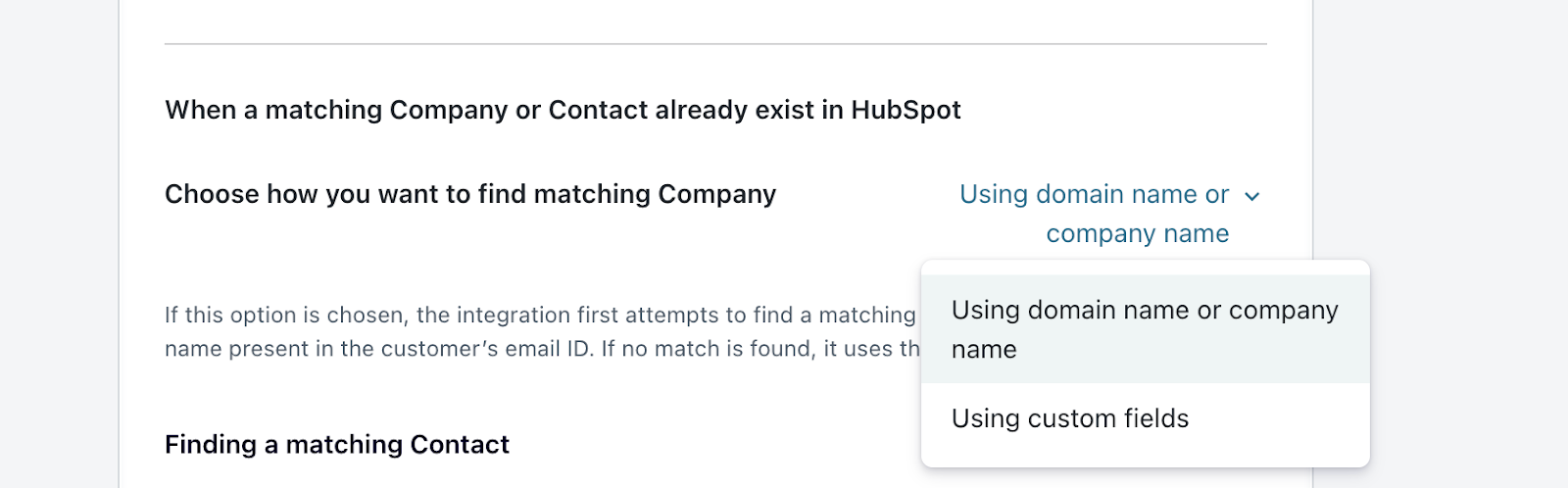Viewport: 1568px width, 488px height.
Task: Click the word "HubSpot" in the section heading
Action: (x=906, y=110)
